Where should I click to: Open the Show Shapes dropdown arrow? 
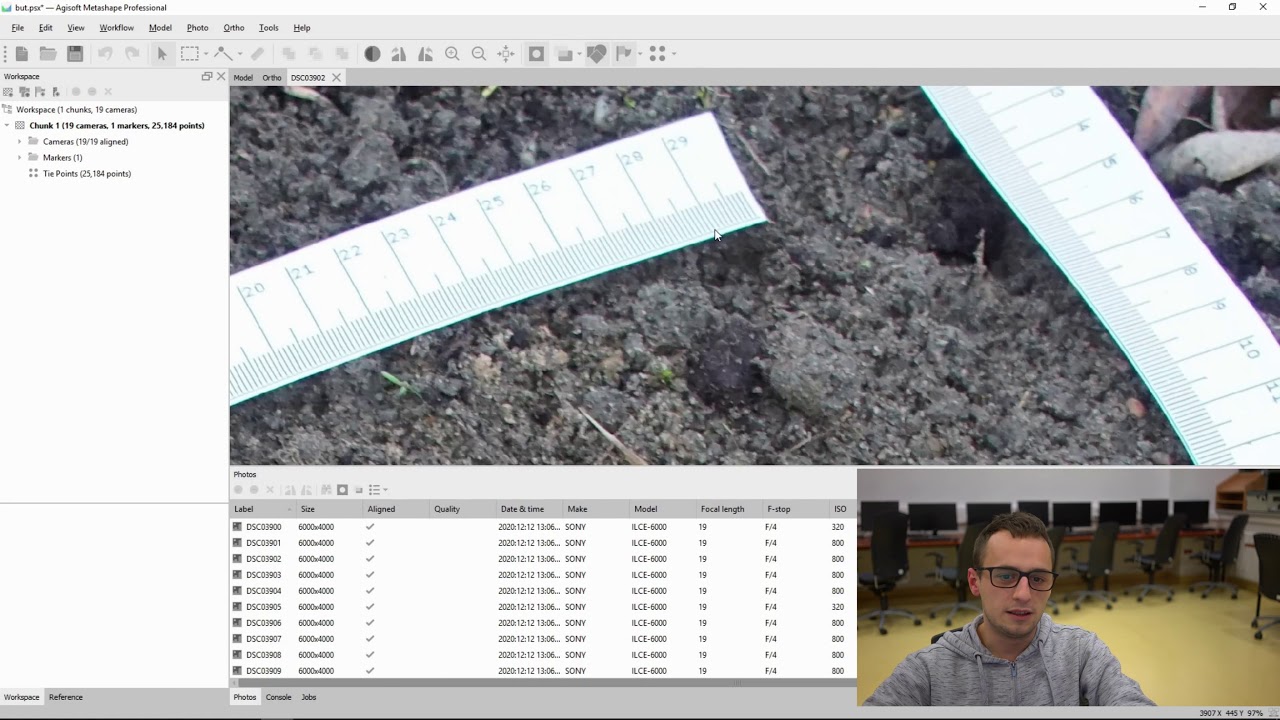pos(579,54)
